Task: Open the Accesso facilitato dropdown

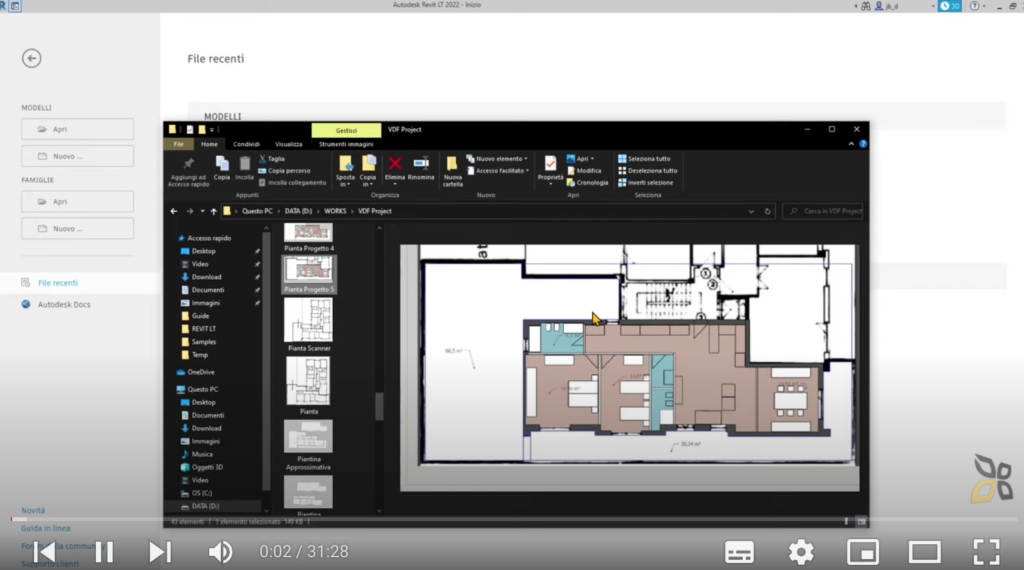Action: [x=498, y=170]
